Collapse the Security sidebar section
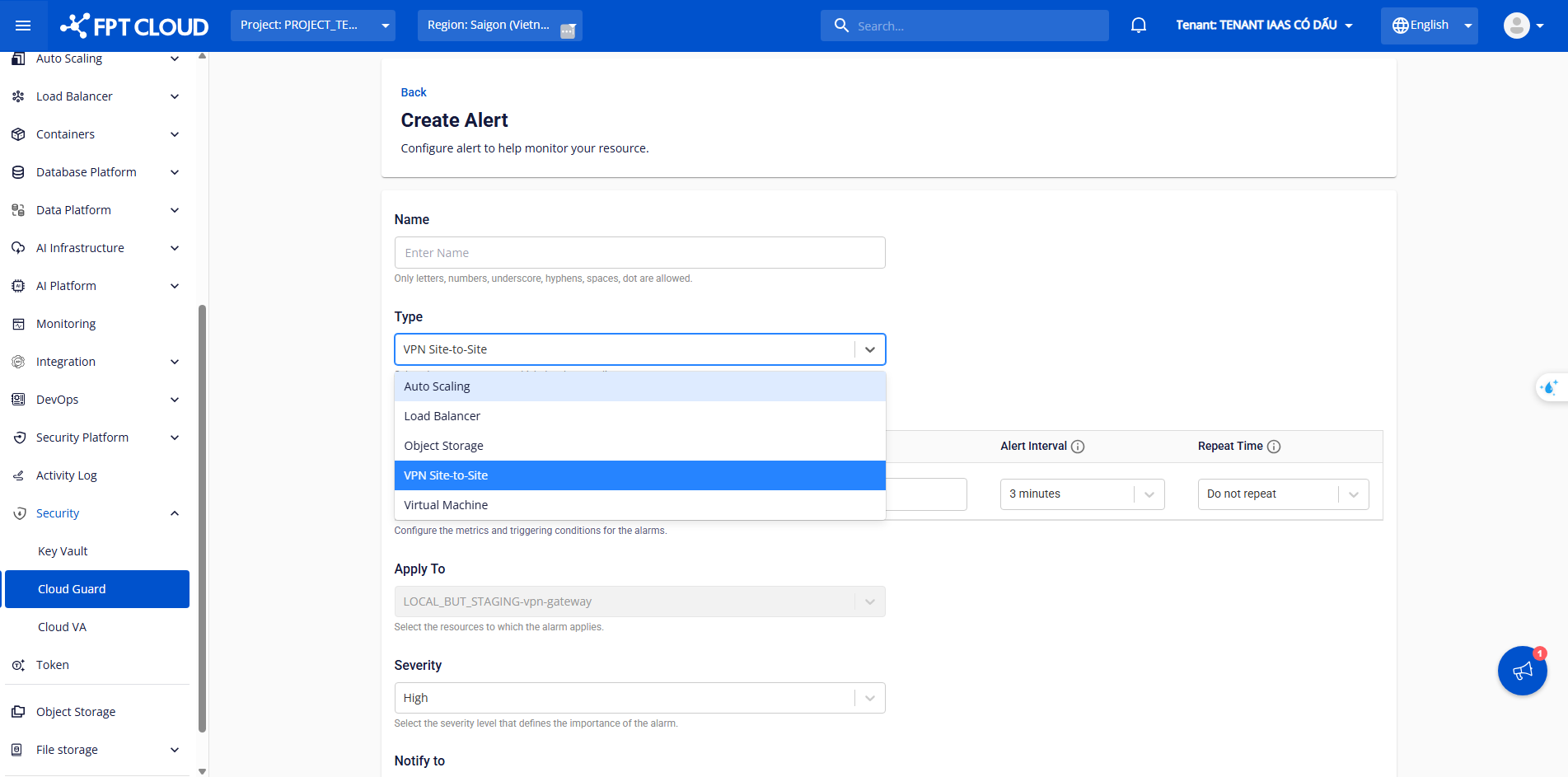The width and height of the screenshot is (1568, 777). [x=174, y=513]
